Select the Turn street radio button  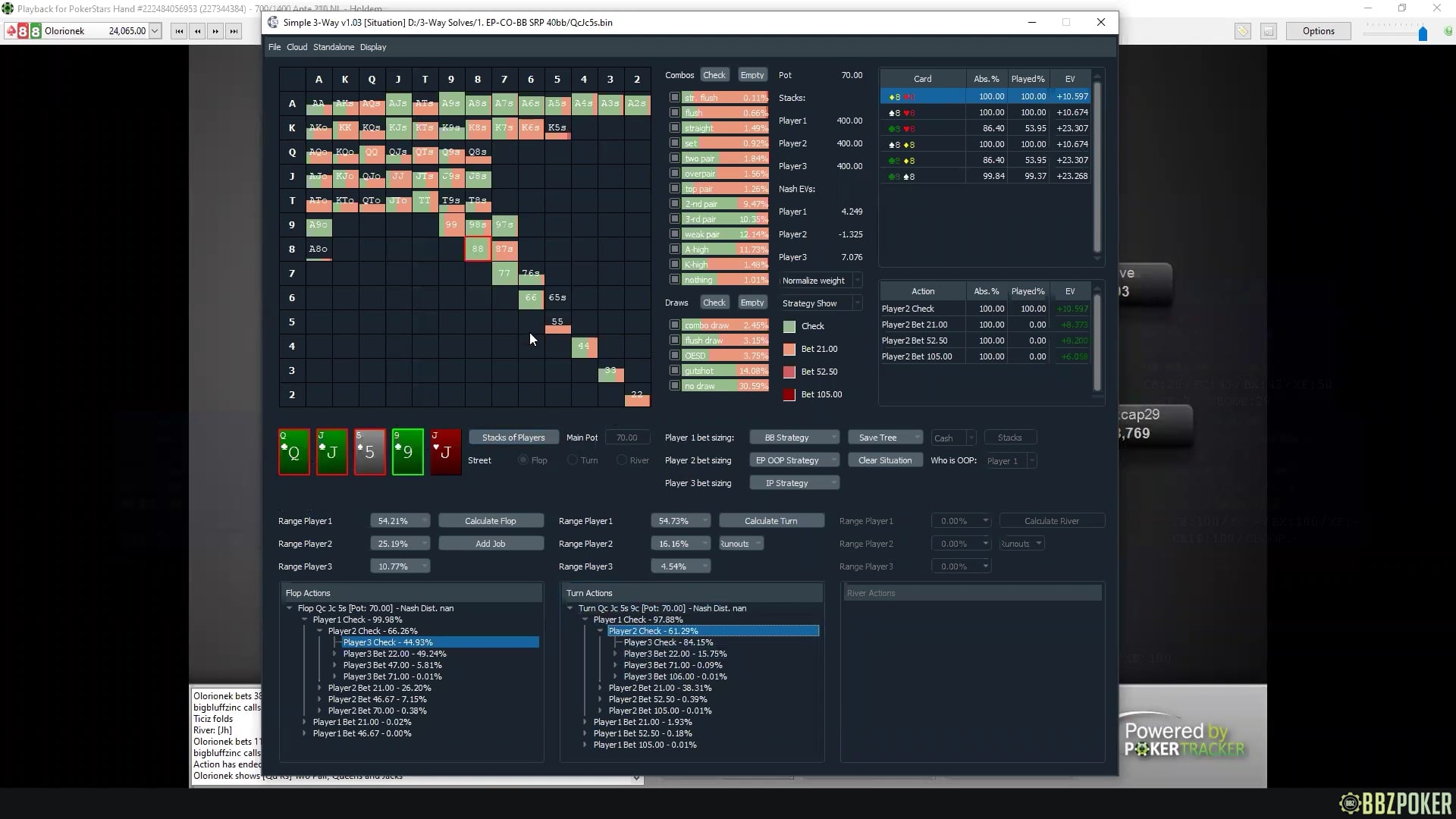(573, 460)
